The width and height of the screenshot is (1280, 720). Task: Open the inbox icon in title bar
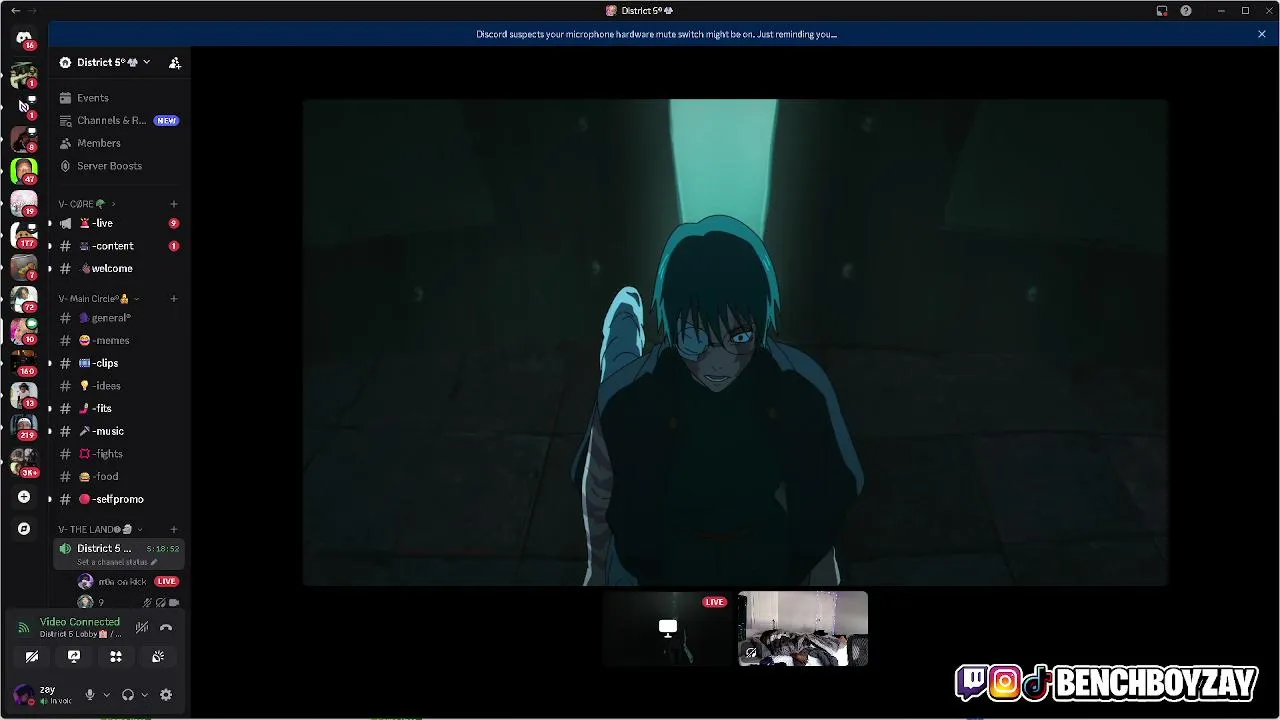pos(1162,11)
